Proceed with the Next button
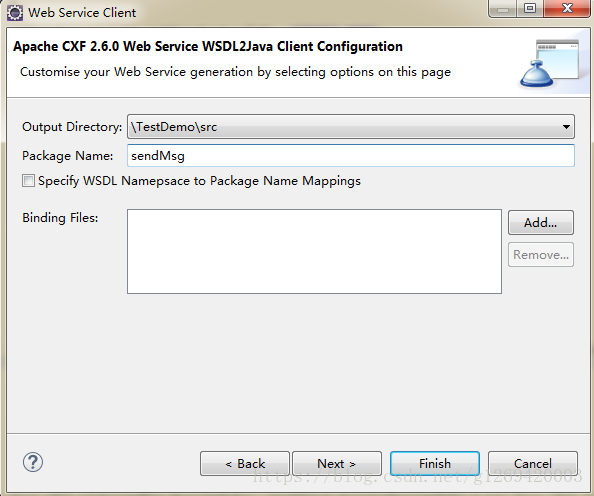The height and width of the screenshot is (496, 594). [x=337, y=463]
